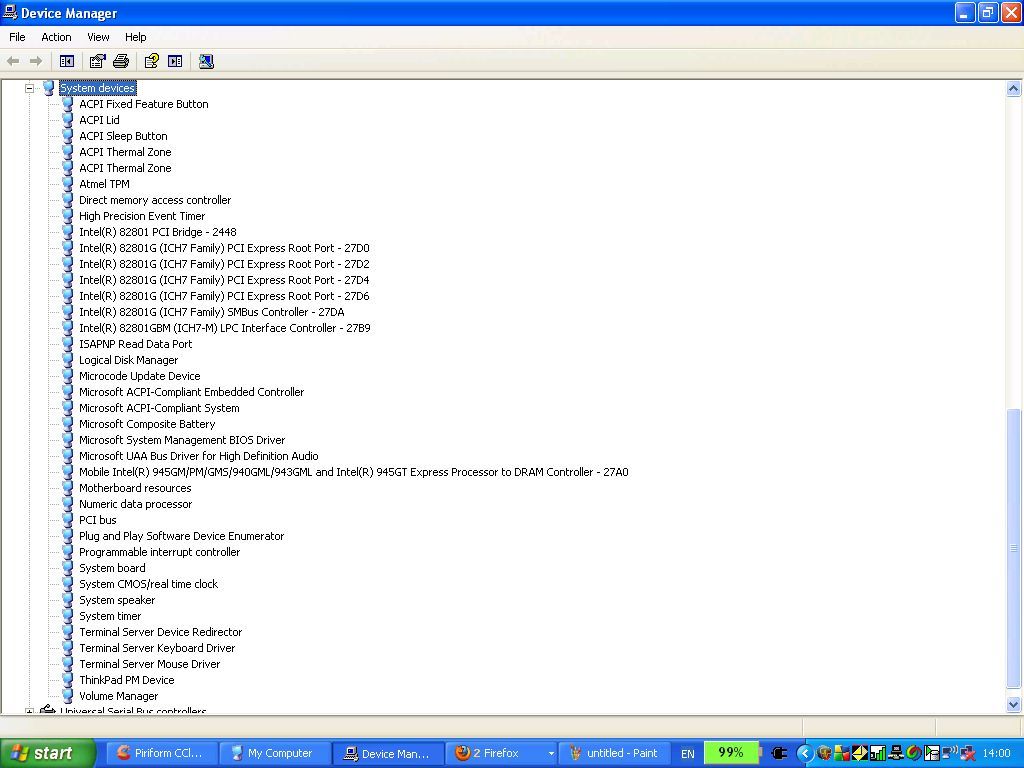Select Programmable interrupt controller
The width and height of the screenshot is (1024, 768).
point(159,552)
